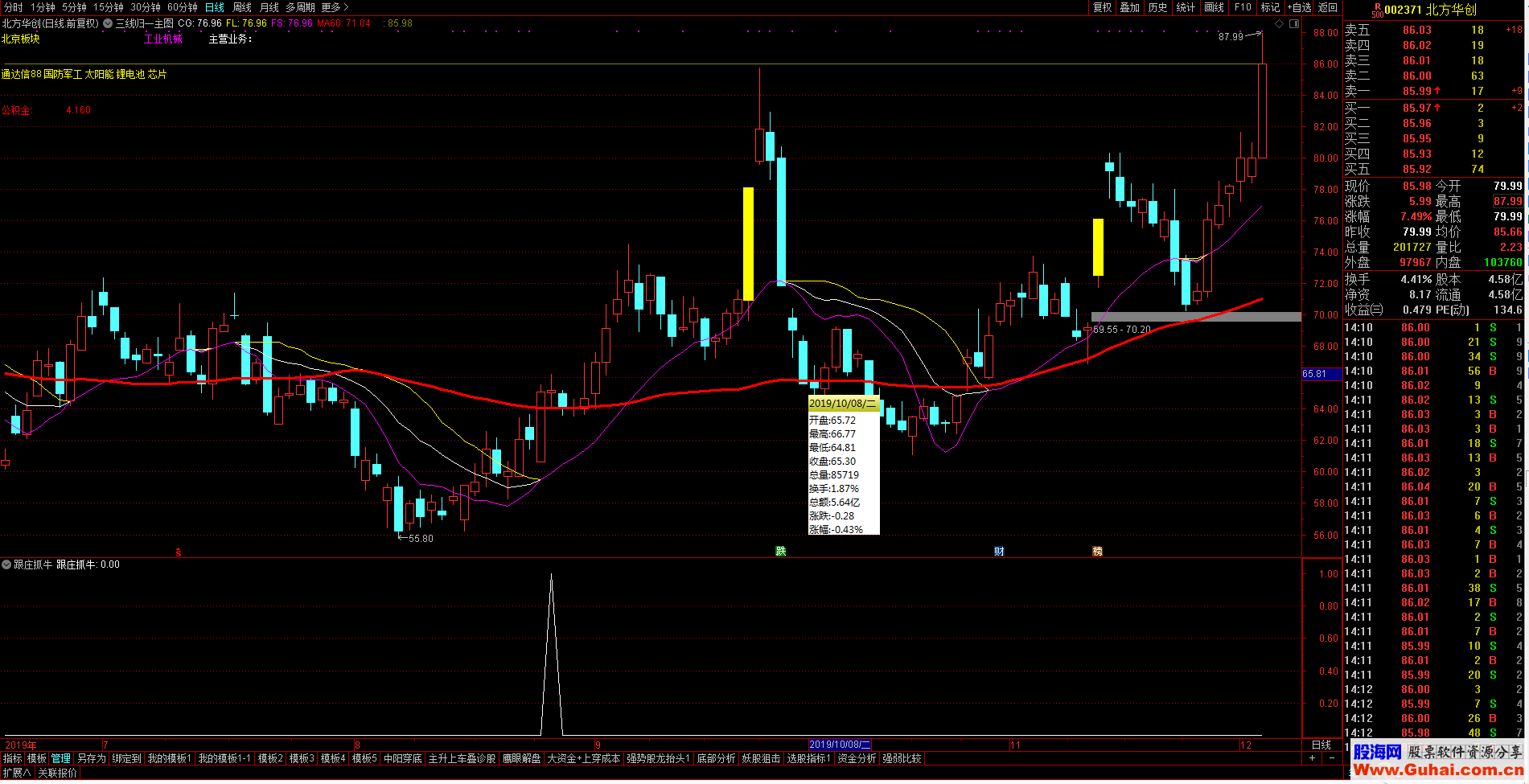
Task: Toggle the side panel layout icon
Action: click(1294, 23)
